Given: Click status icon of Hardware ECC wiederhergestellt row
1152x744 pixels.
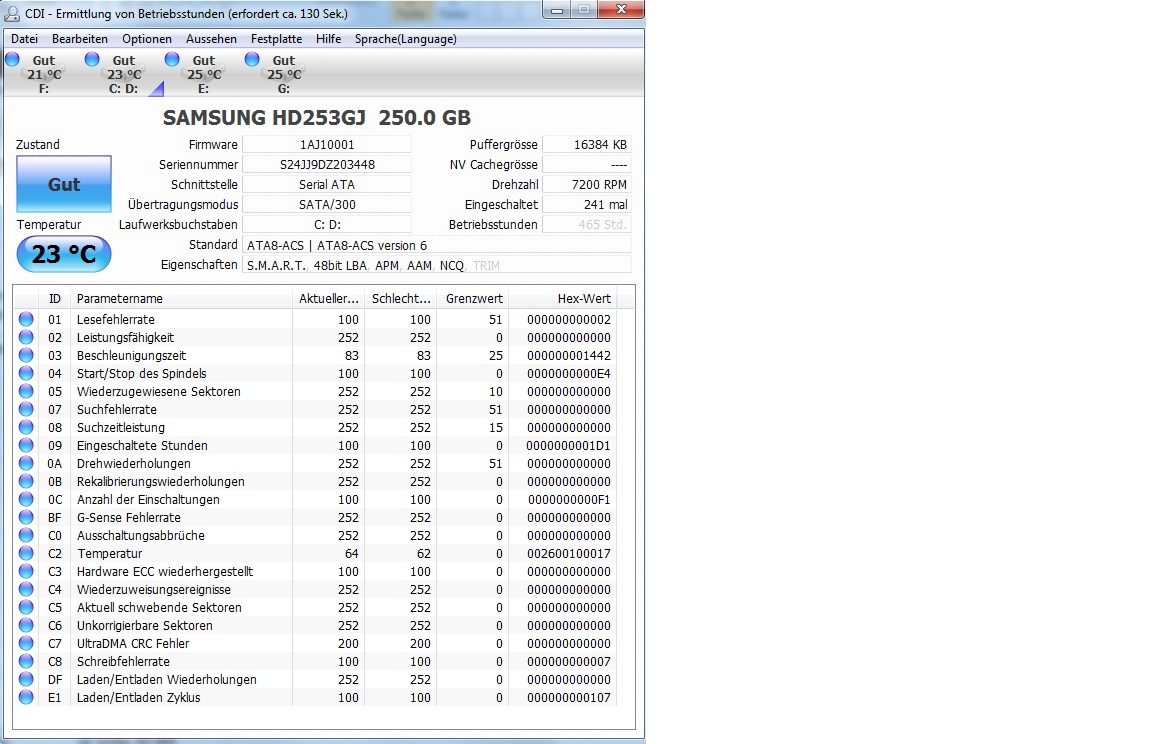Looking at the screenshot, I should click(26, 571).
